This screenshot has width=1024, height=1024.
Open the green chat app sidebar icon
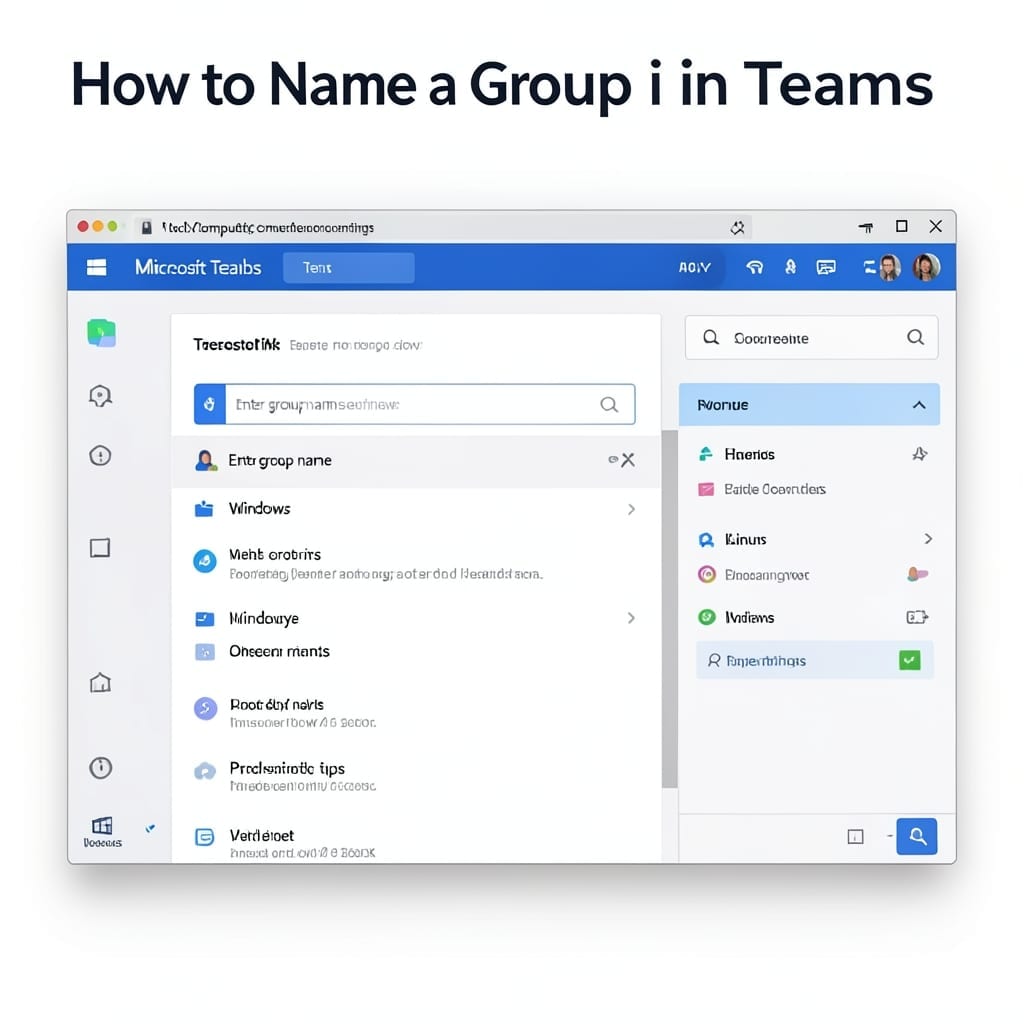pos(101,333)
